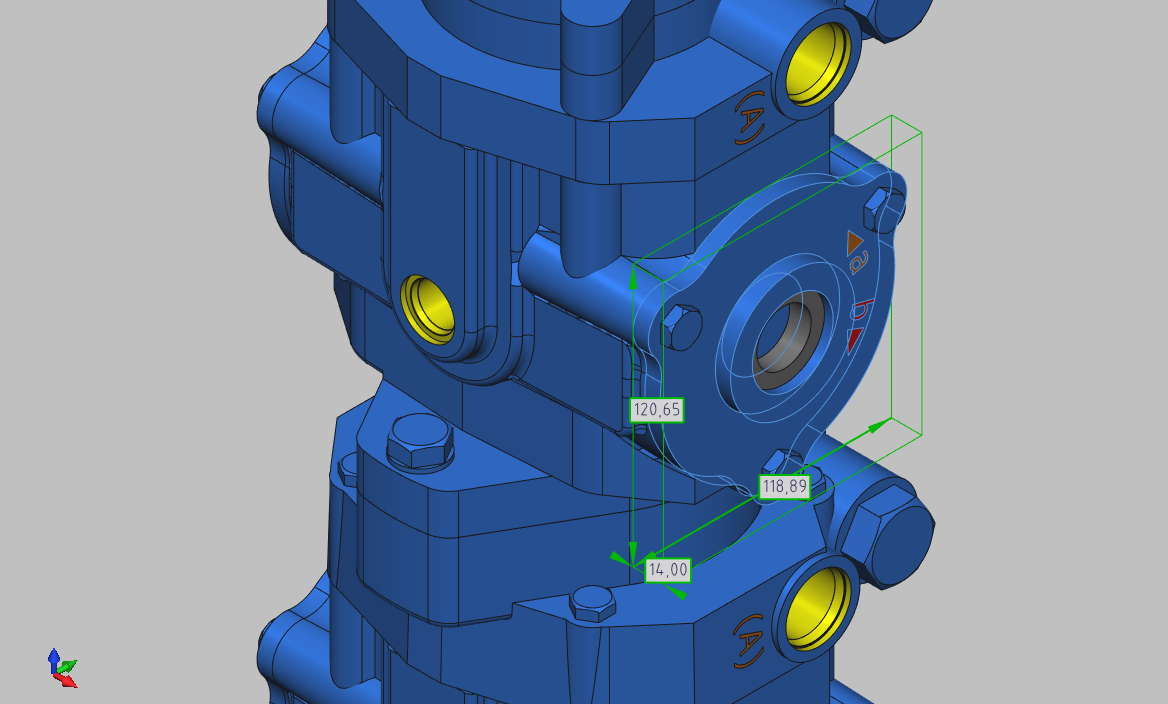Click the 120,65 dimension value label
This screenshot has width=1168, height=704.
[x=657, y=408]
